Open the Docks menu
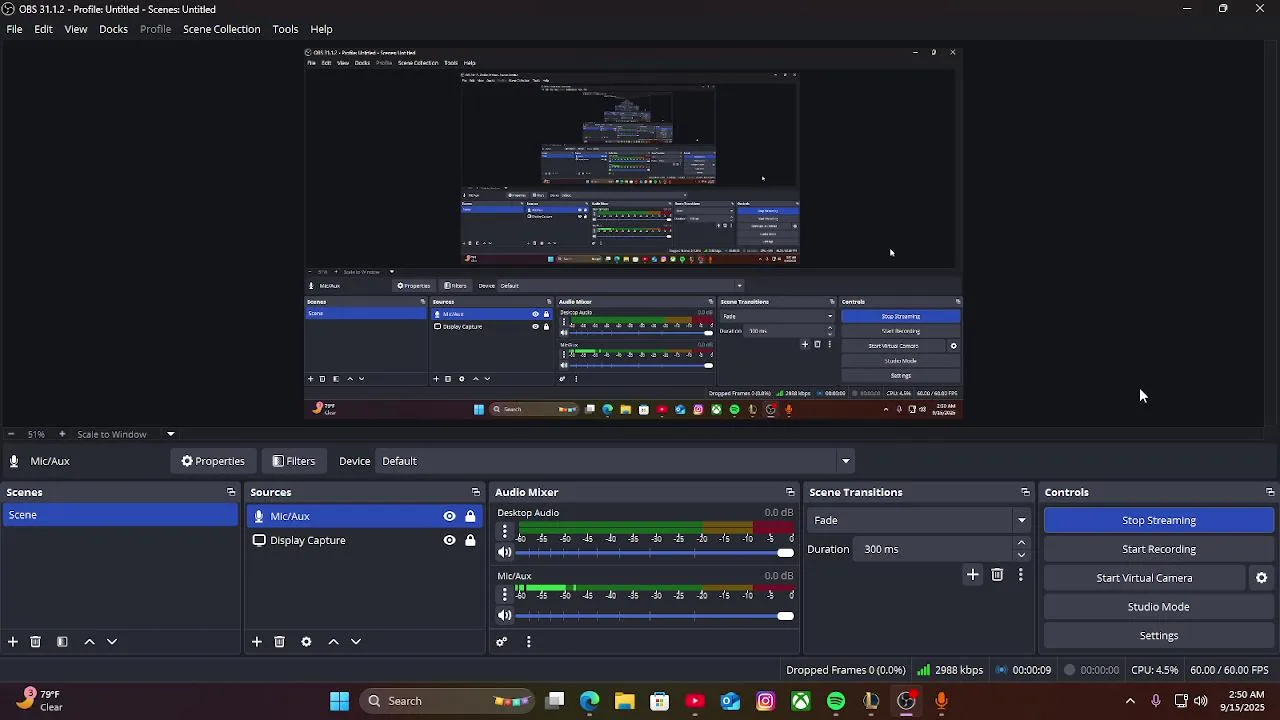 point(113,29)
